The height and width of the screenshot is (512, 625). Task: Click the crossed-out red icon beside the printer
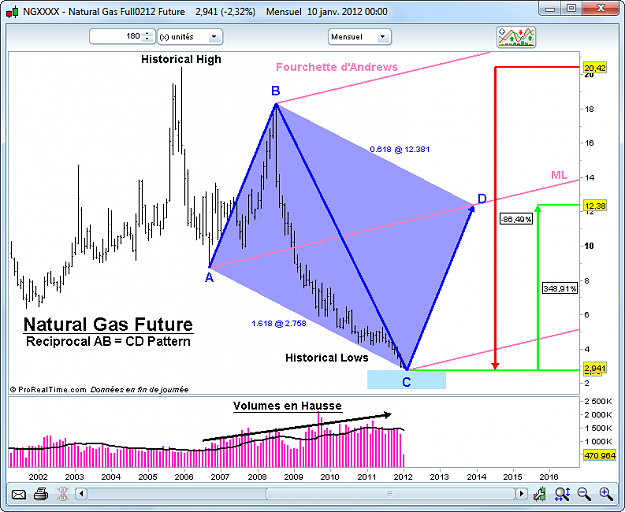coord(62,494)
